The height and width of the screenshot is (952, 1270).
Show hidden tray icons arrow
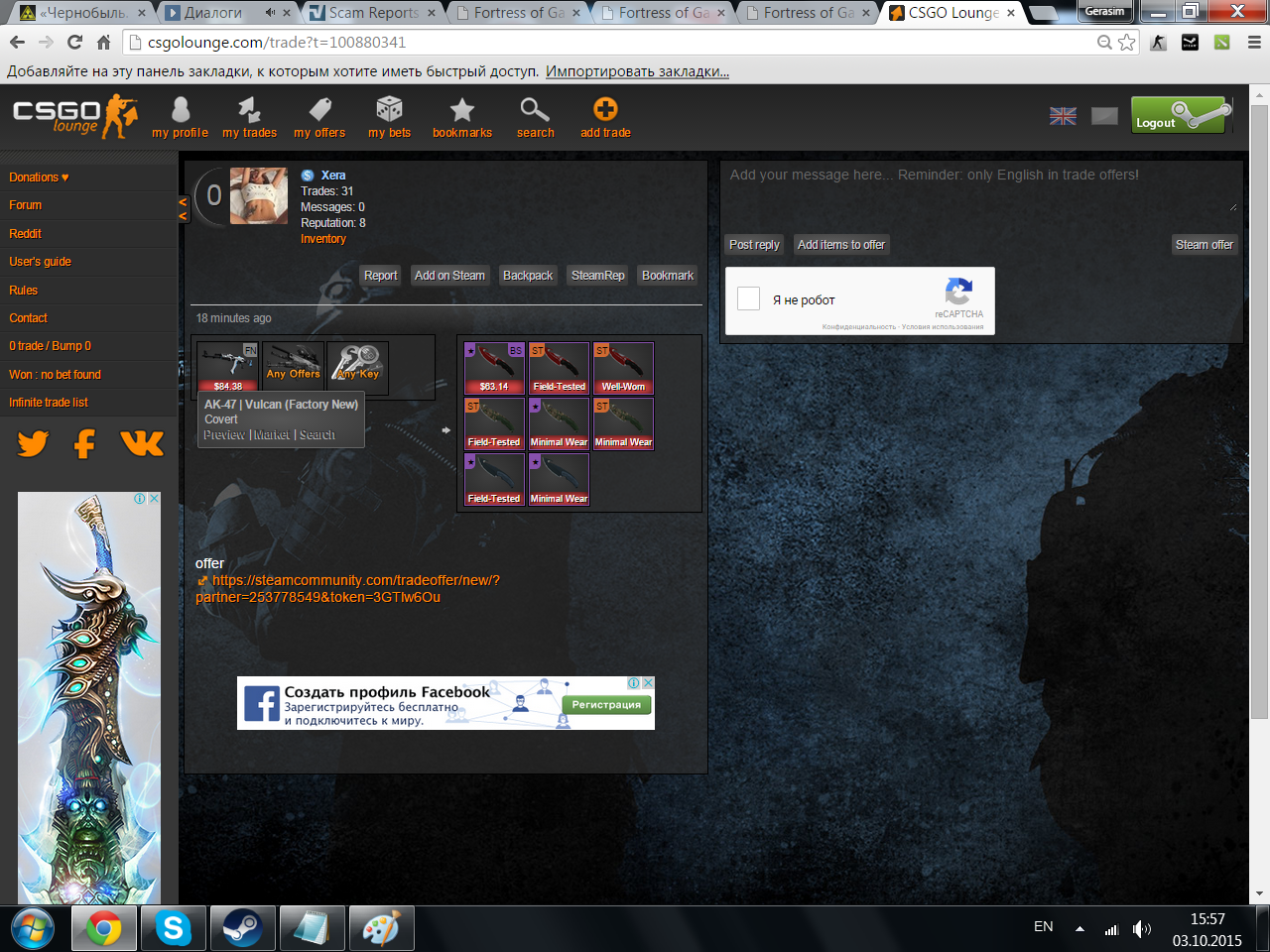click(1079, 929)
